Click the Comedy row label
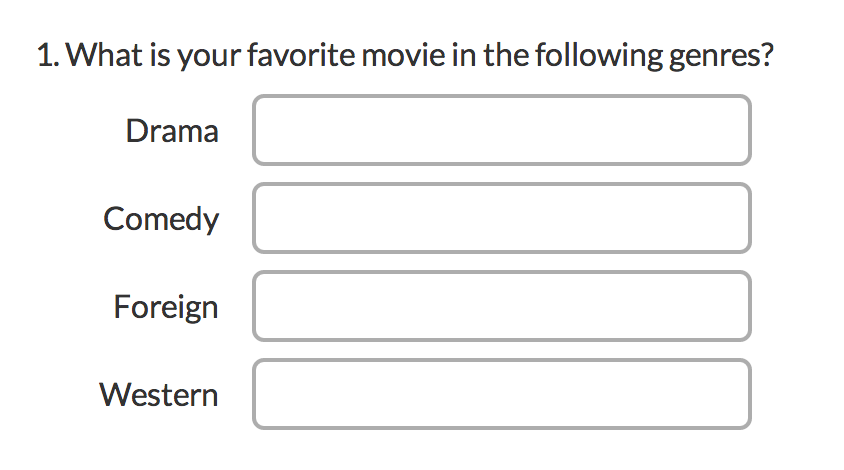The width and height of the screenshot is (844, 470). pyautogui.click(x=161, y=219)
